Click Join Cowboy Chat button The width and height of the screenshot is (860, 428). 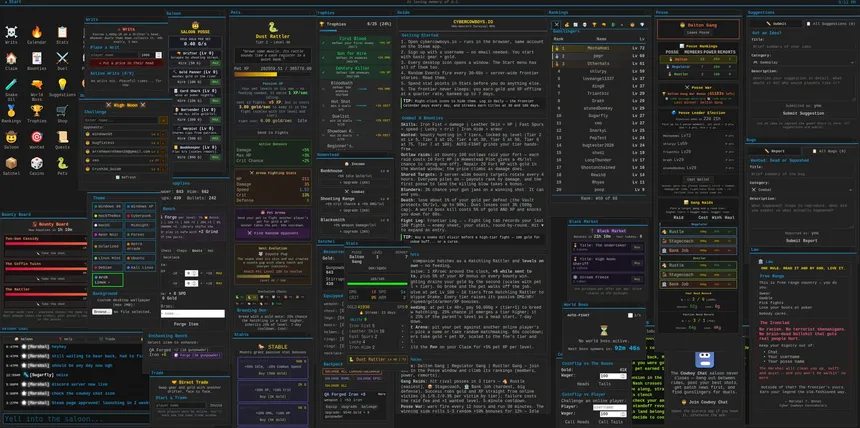click(705, 402)
